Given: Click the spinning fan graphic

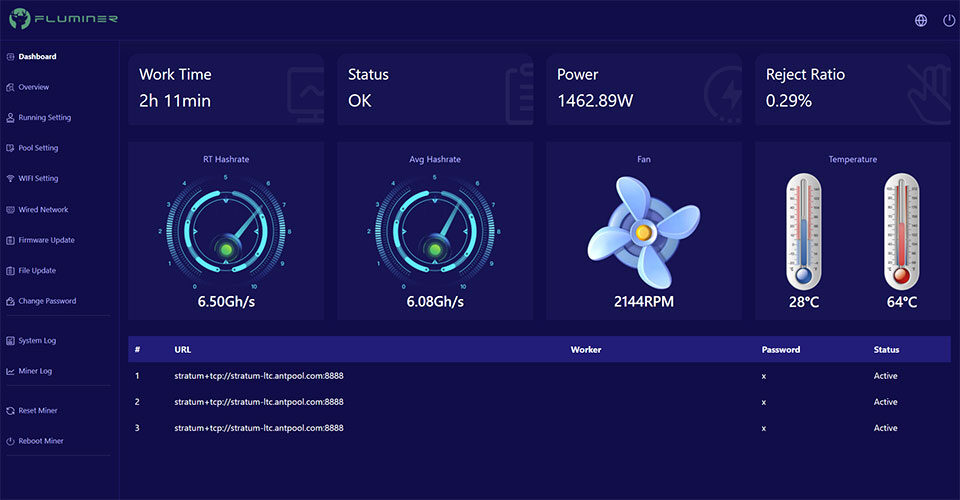Looking at the screenshot, I should [643, 231].
